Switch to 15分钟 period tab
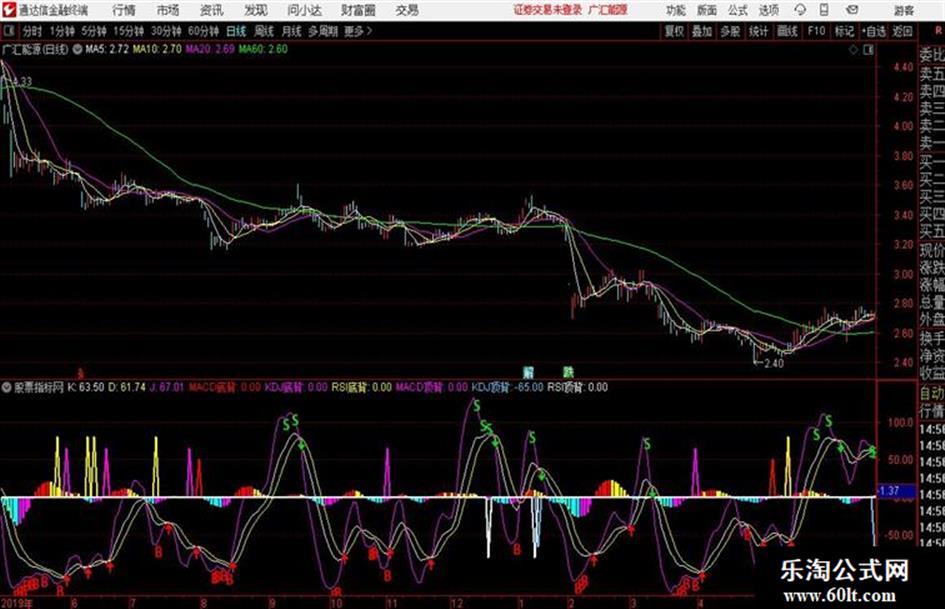945x609 pixels. click(x=128, y=31)
